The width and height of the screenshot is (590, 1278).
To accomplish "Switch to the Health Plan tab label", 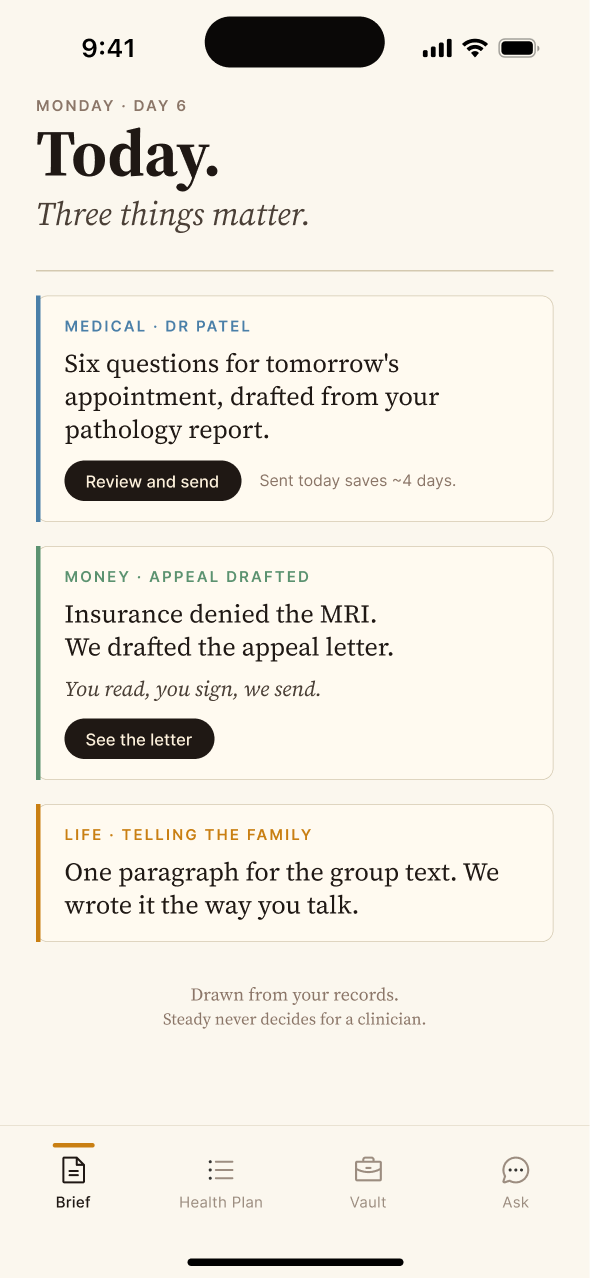I will (x=221, y=1202).
